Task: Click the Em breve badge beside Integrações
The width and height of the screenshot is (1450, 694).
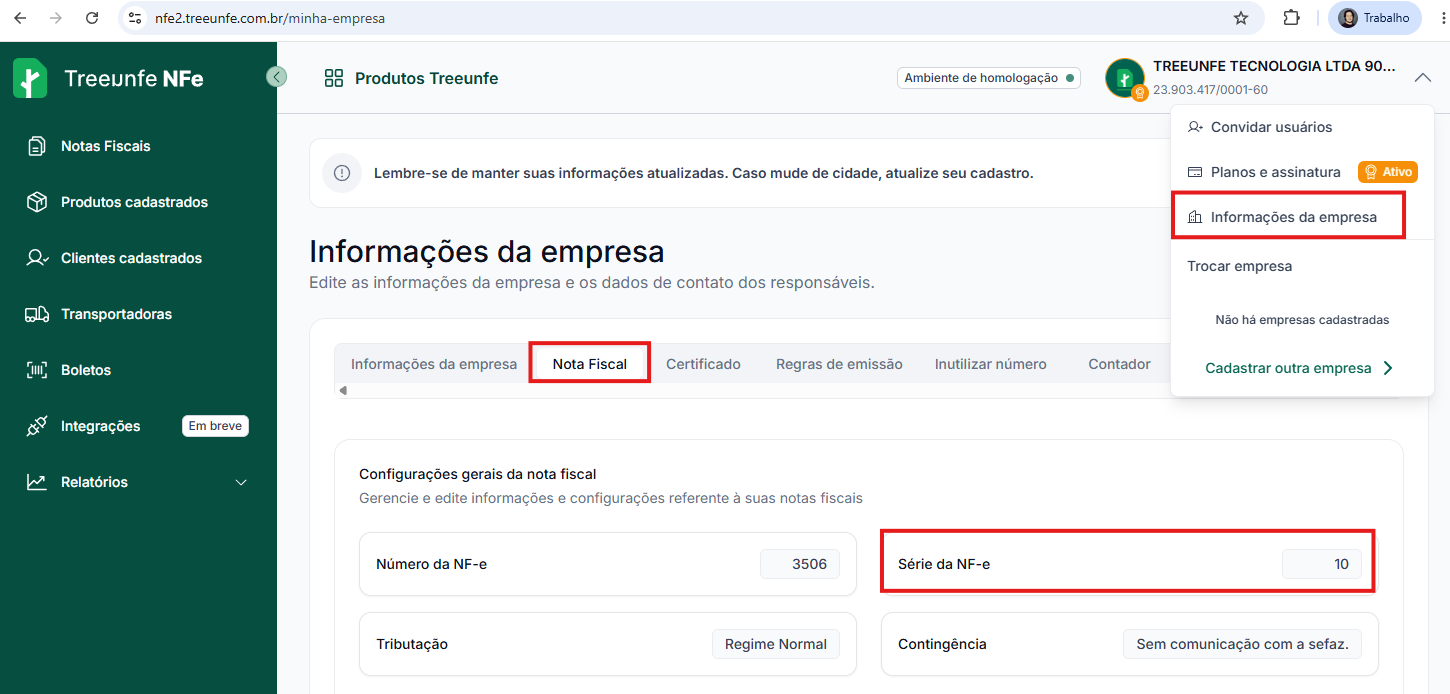Action: tap(215, 426)
